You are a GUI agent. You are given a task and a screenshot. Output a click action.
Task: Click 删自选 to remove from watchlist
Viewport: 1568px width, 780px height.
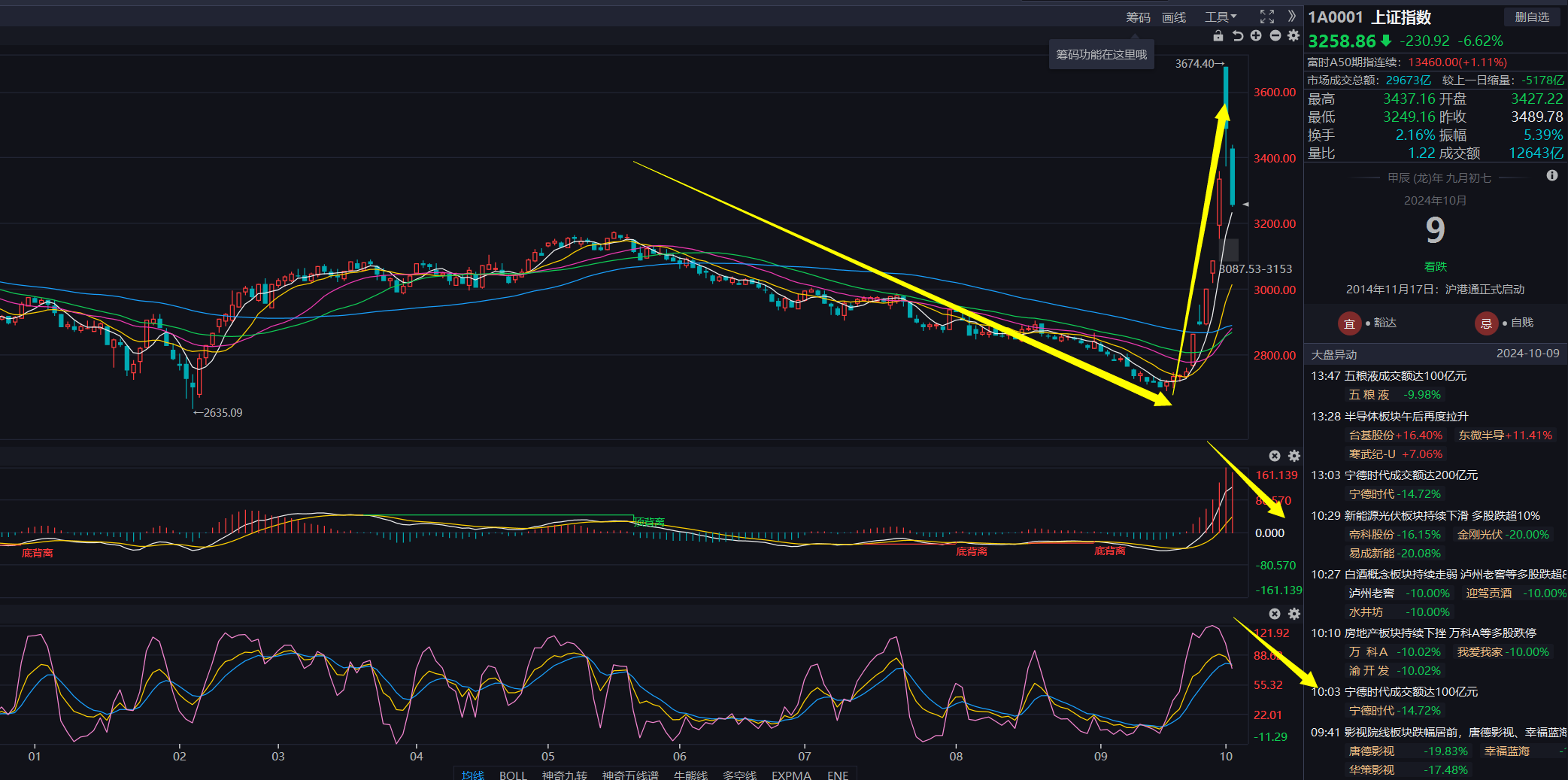pos(1532,17)
